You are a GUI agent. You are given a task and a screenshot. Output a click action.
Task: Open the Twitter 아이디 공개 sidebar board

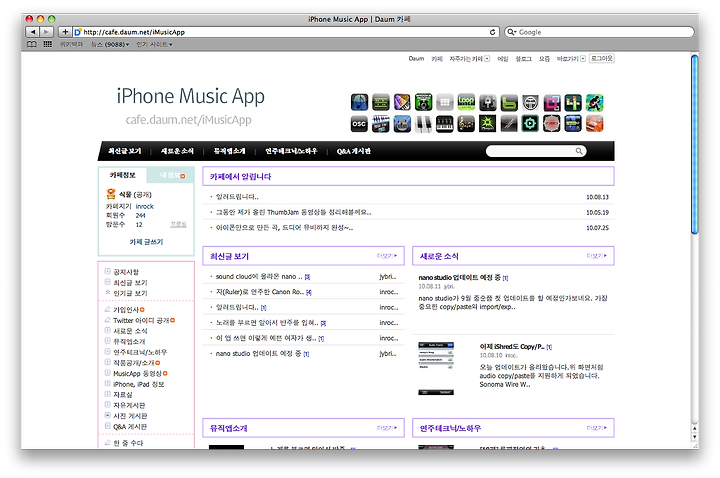point(141,321)
